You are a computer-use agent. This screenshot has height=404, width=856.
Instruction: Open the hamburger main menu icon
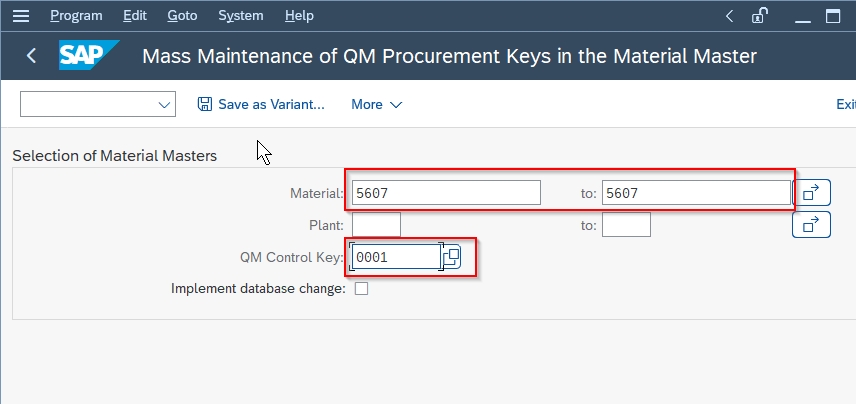tap(22, 15)
